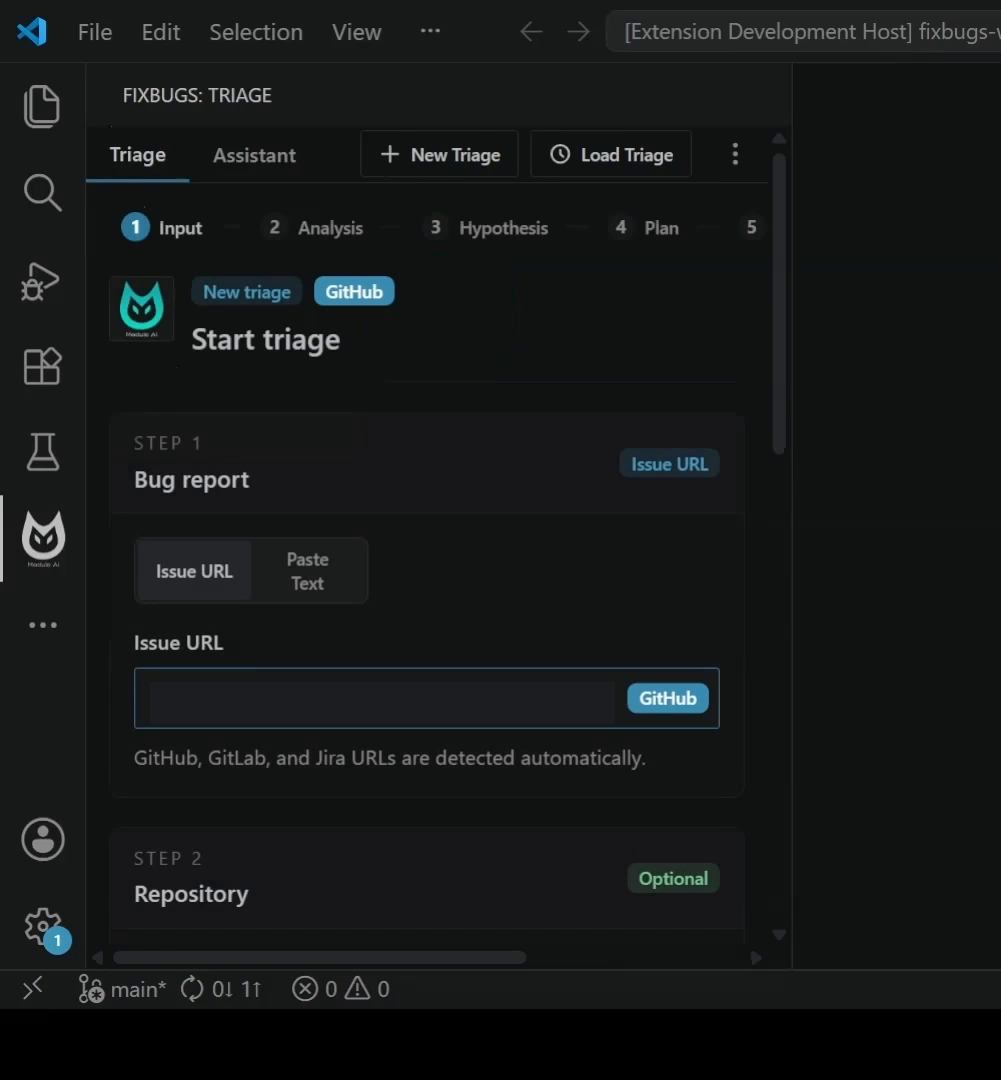Open the View menu
Viewport: 1001px width, 1080px height.
[356, 32]
